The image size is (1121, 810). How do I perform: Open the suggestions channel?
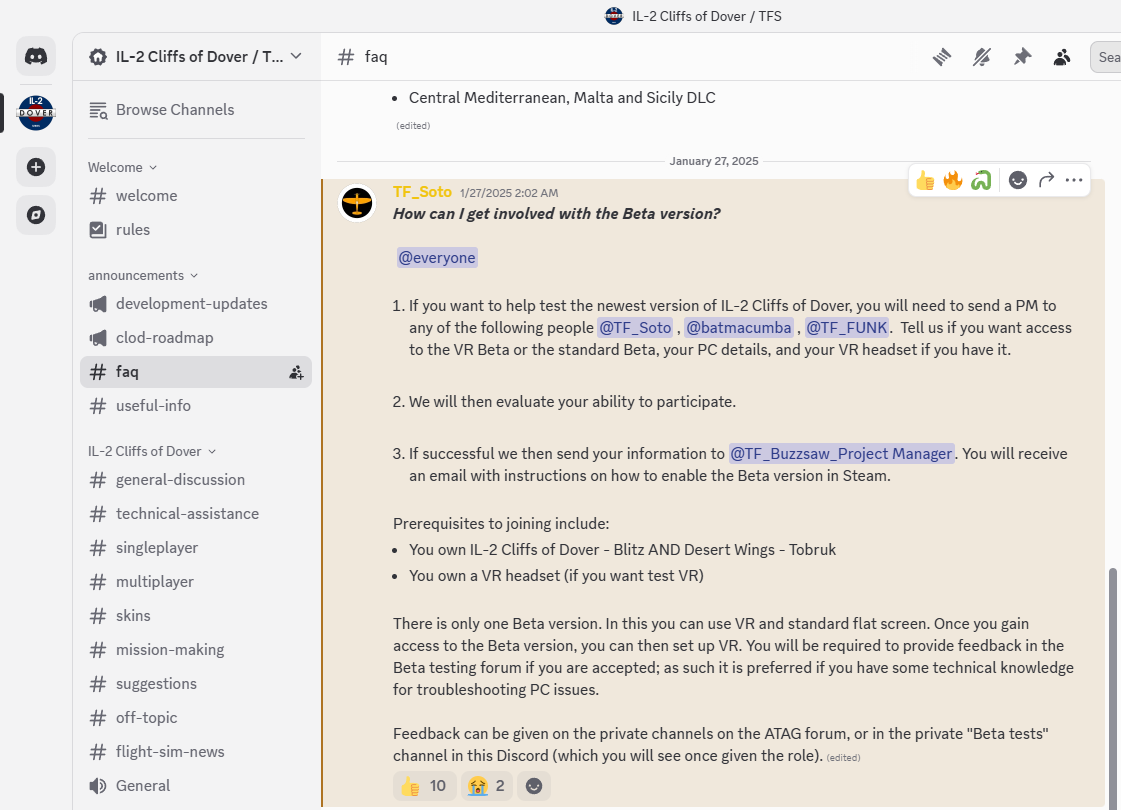pos(196,683)
